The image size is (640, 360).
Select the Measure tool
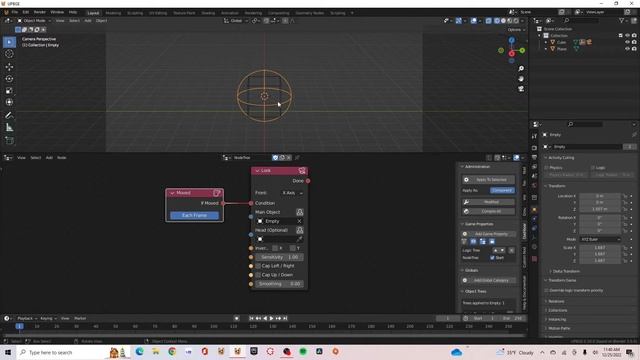(x=9, y=128)
